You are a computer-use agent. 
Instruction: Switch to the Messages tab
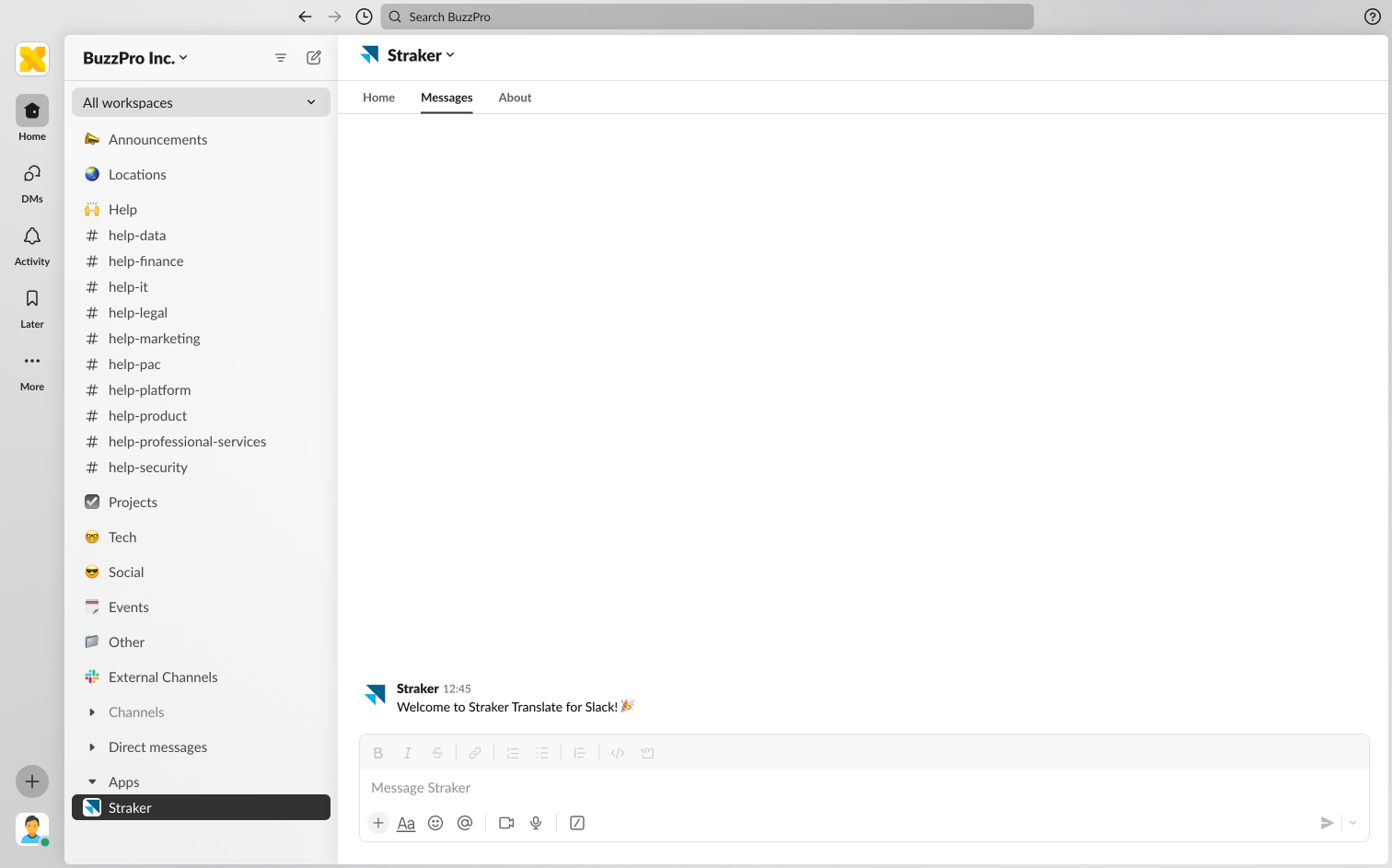pyautogui.click(x=447, y=98)
